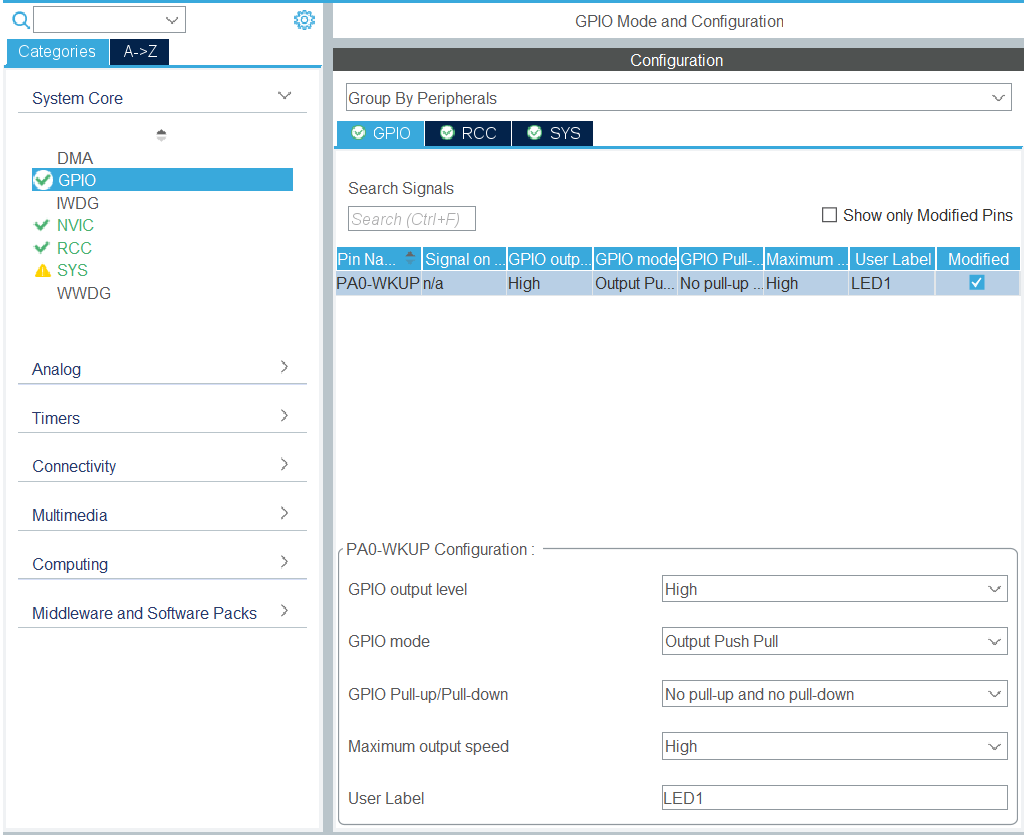Select GPIO in the System Core list
This screenshot has width=1024, height=835.
point(77,180)
